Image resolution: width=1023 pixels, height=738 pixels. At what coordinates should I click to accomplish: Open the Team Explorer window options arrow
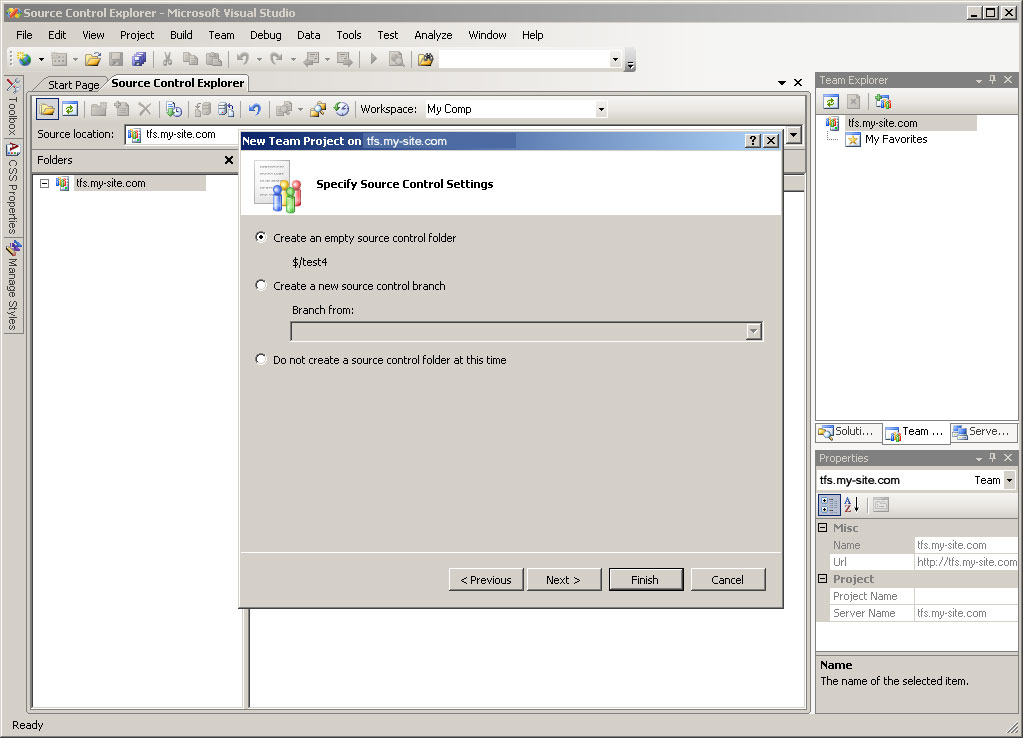click(x=979, y=80)
